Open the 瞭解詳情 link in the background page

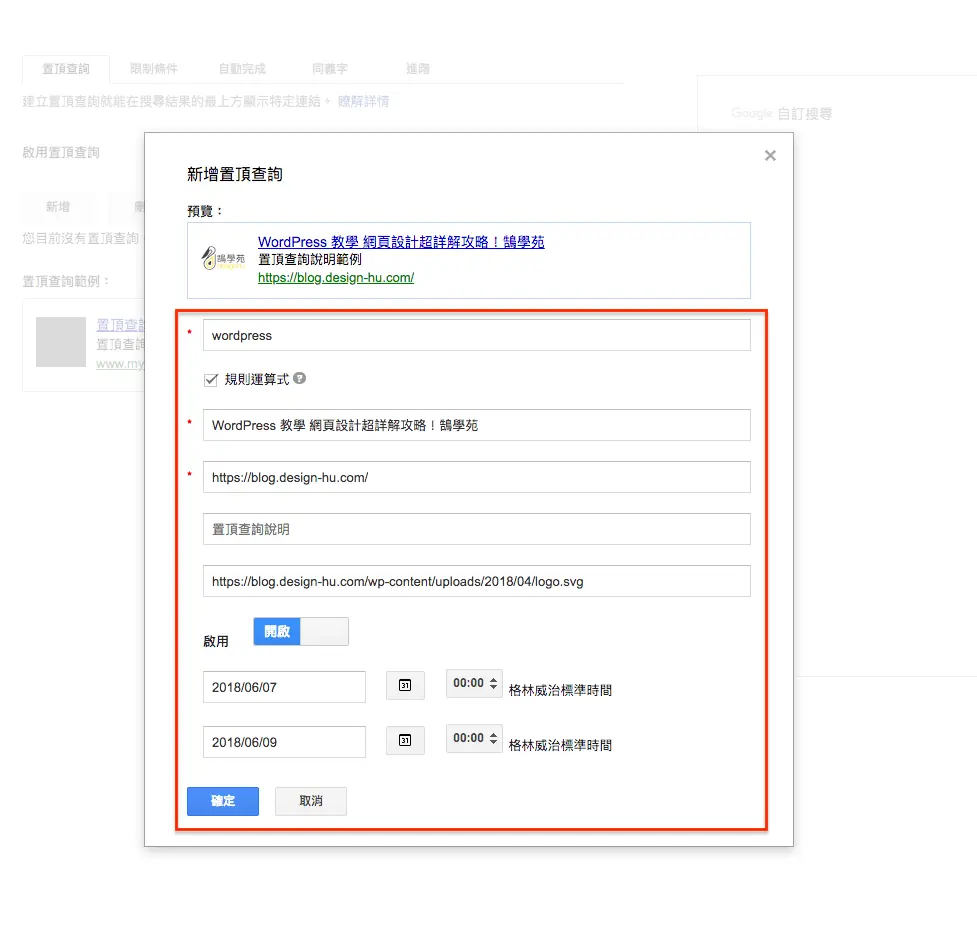pos(363,102)
